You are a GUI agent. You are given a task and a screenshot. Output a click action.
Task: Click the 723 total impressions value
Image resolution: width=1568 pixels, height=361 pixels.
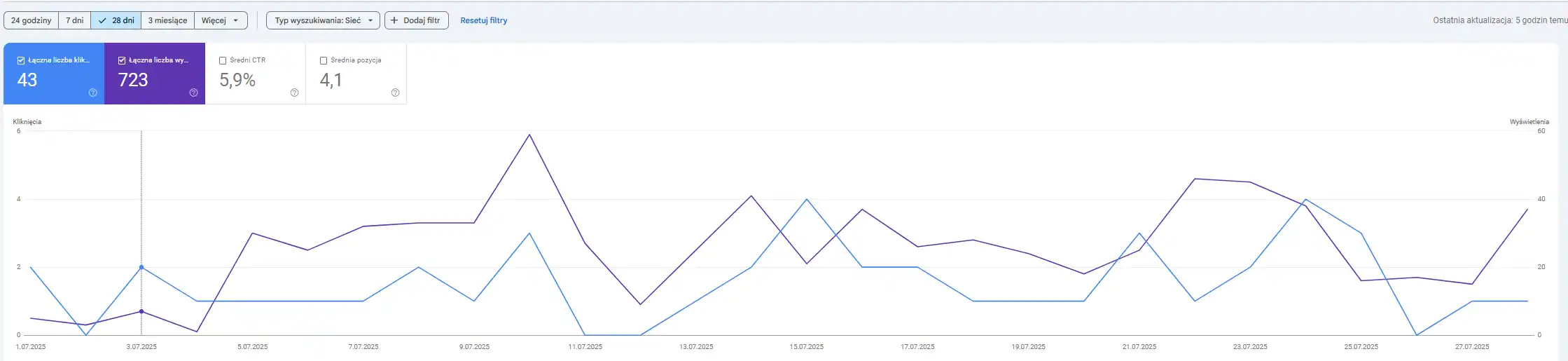point(133,80)
